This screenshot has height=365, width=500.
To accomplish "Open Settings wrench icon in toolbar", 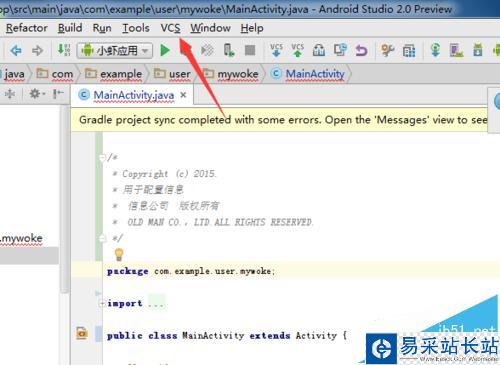I will [387, 50].
